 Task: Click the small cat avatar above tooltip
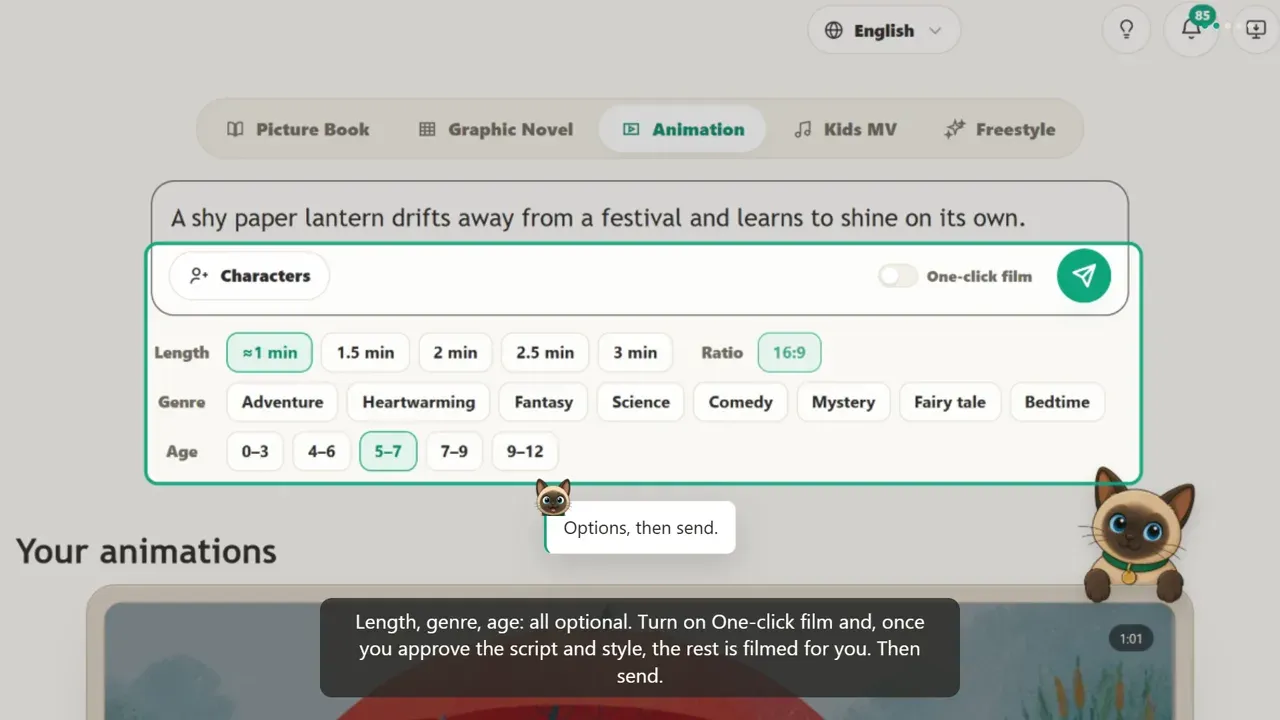click(x=553, y=497)
